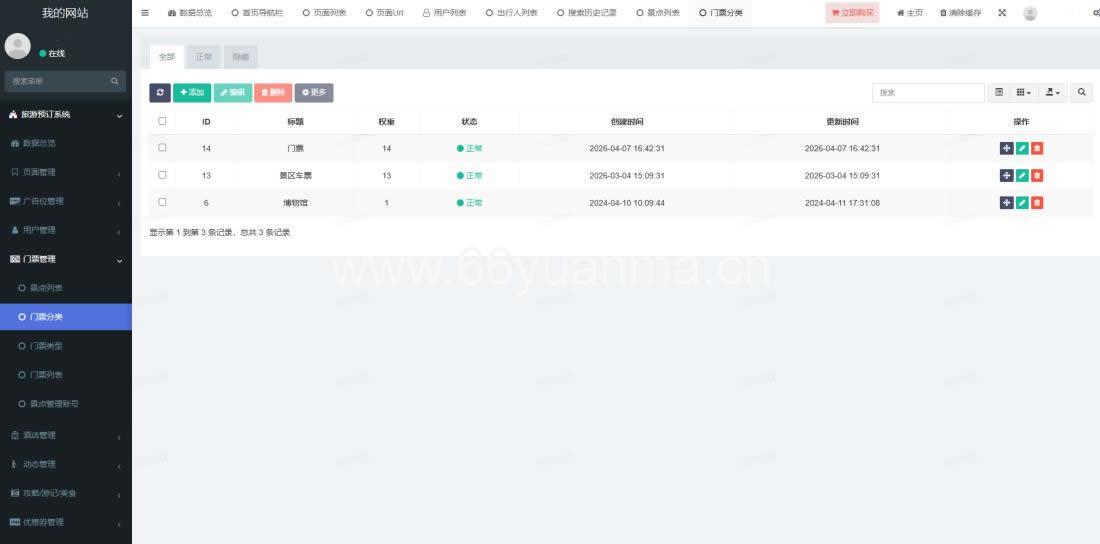Select all rows with header checkbox
This screenshot has height=544, width=1100.
[162, 121]
